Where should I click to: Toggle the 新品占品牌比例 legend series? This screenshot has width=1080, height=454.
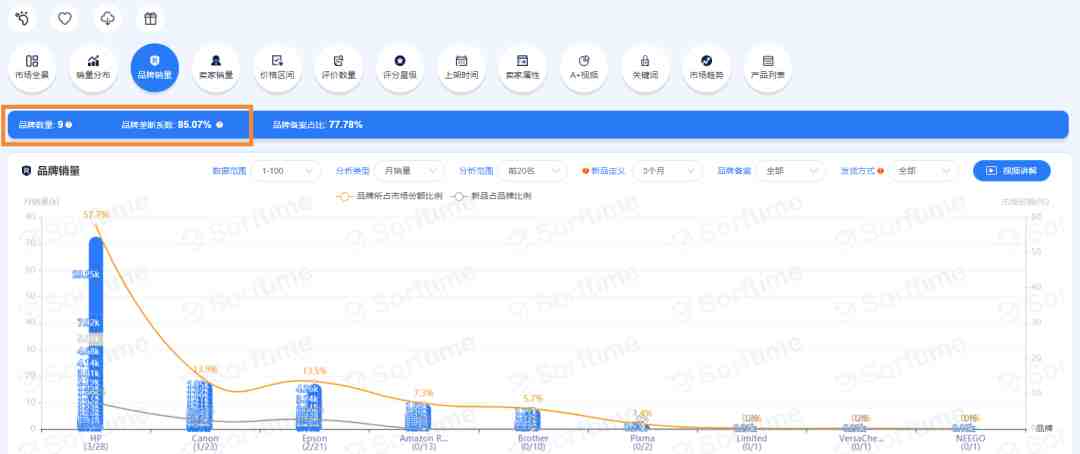coord(492,196)
